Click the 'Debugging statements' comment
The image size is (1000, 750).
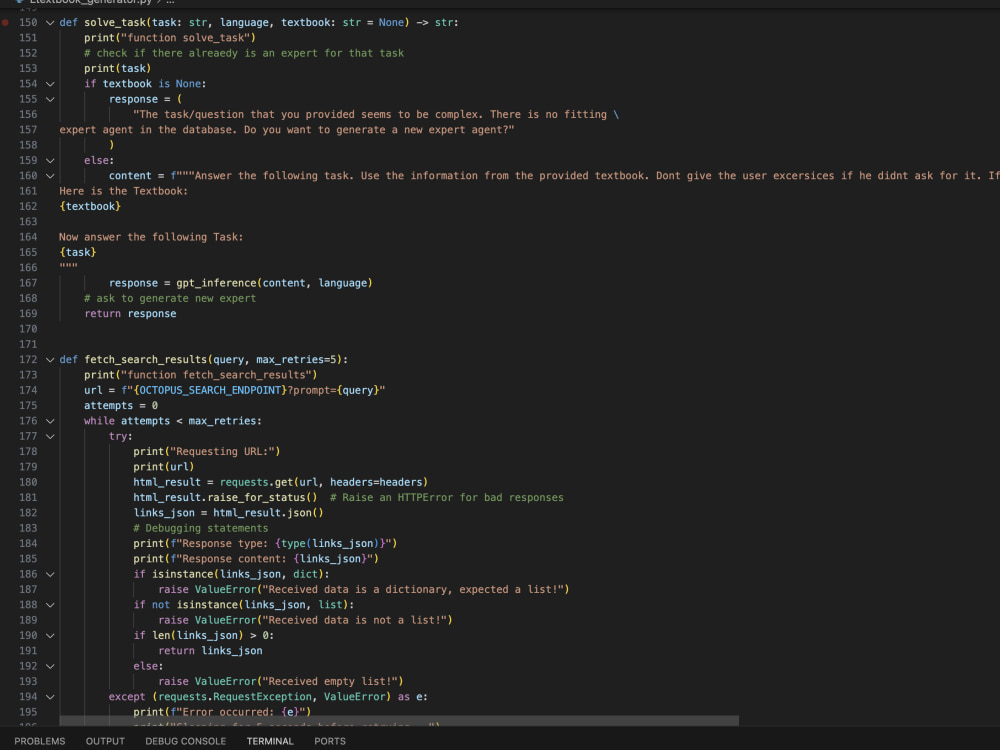[x=201, y=528]
